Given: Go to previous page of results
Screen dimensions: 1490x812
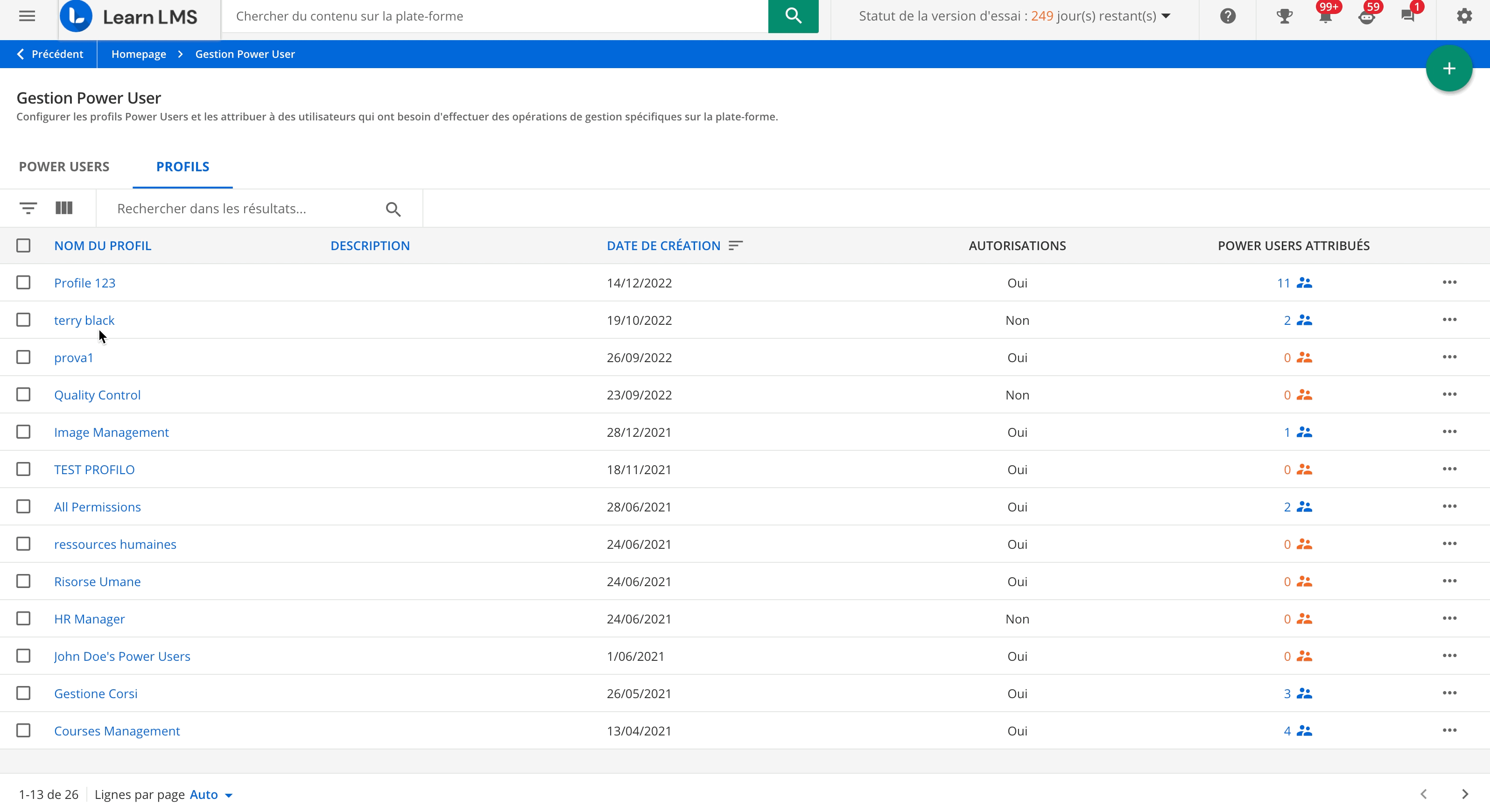Looking at the screenshot, I should 1424,794.
